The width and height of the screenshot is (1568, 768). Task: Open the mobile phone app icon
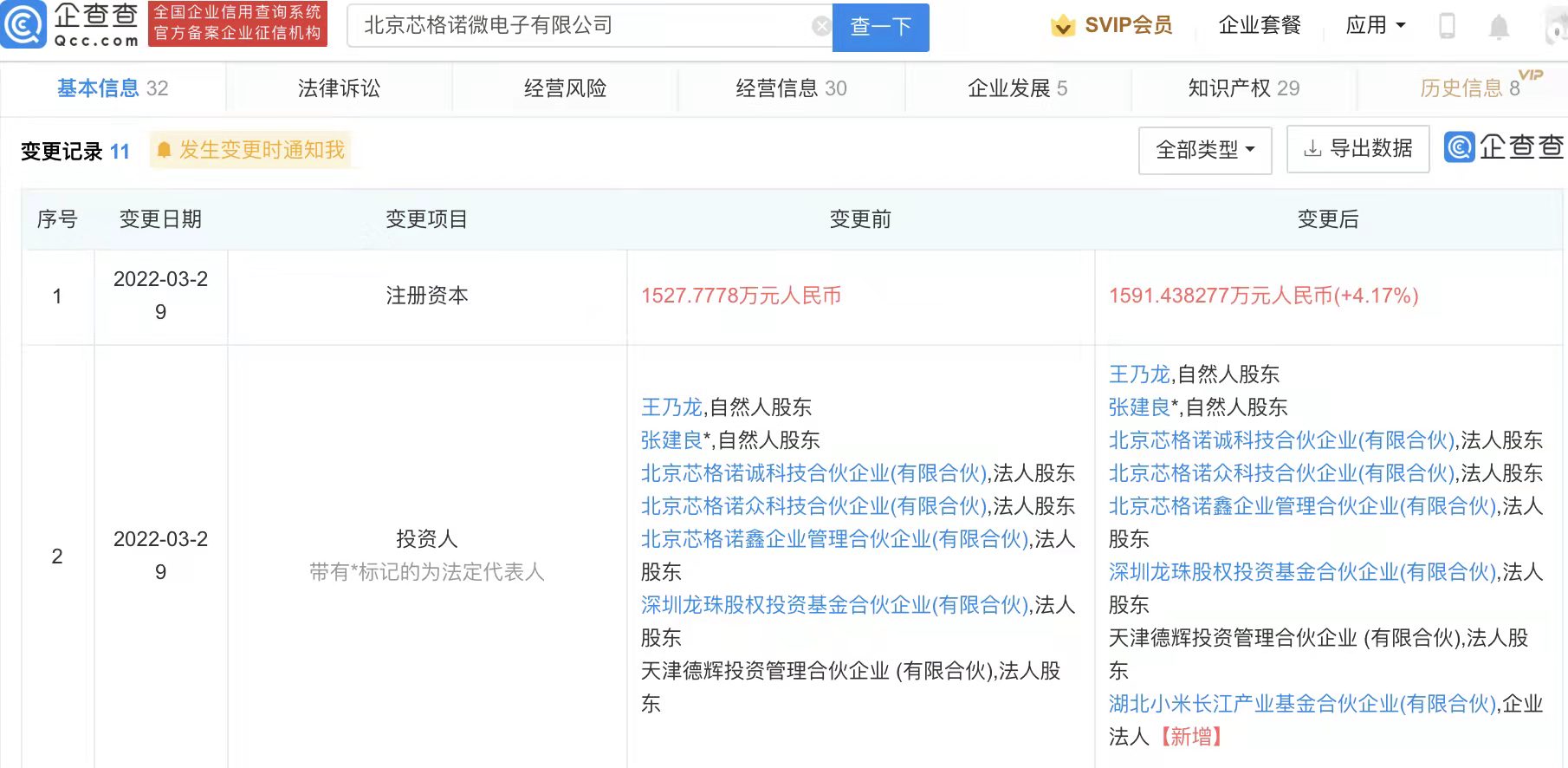pos(1447,26)
